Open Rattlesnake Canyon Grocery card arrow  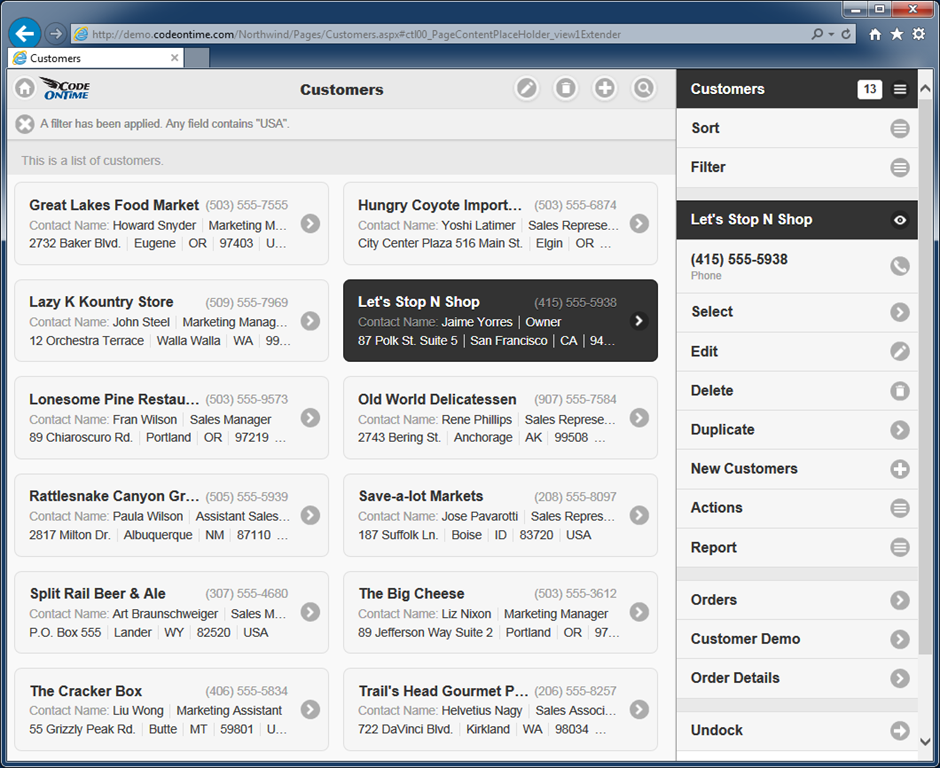pos(310,516)
